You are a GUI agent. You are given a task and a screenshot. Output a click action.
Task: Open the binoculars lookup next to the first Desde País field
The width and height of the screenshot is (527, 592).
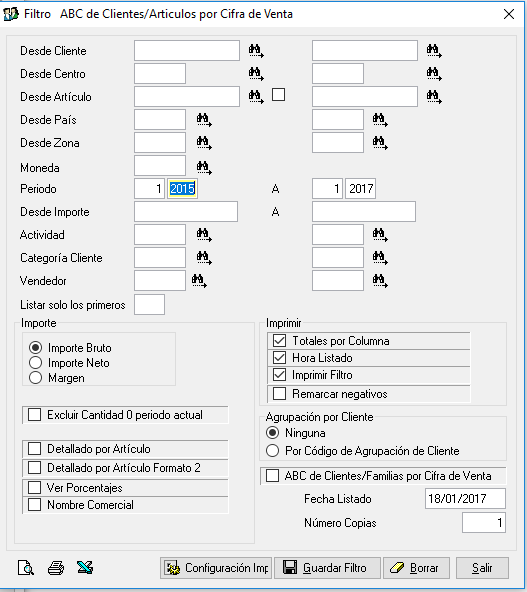[x=204, y=120]
